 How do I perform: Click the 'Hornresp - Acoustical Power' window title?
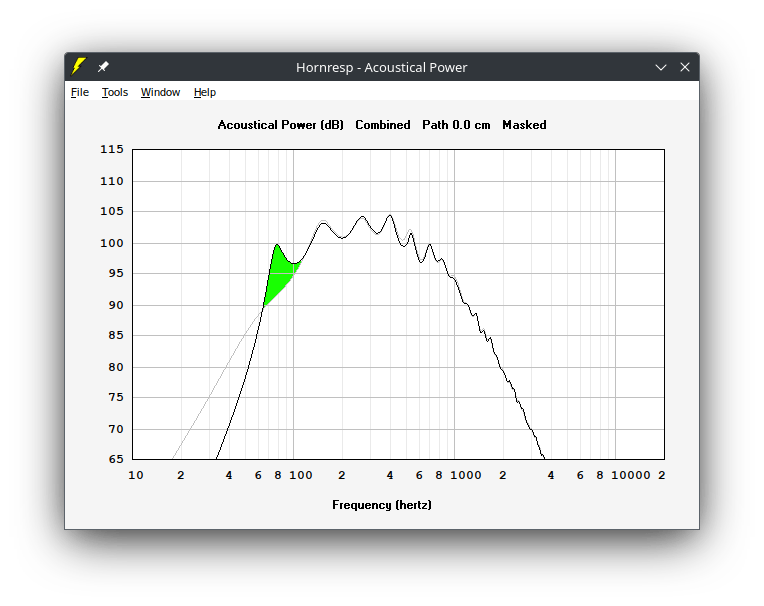[382, 67]
